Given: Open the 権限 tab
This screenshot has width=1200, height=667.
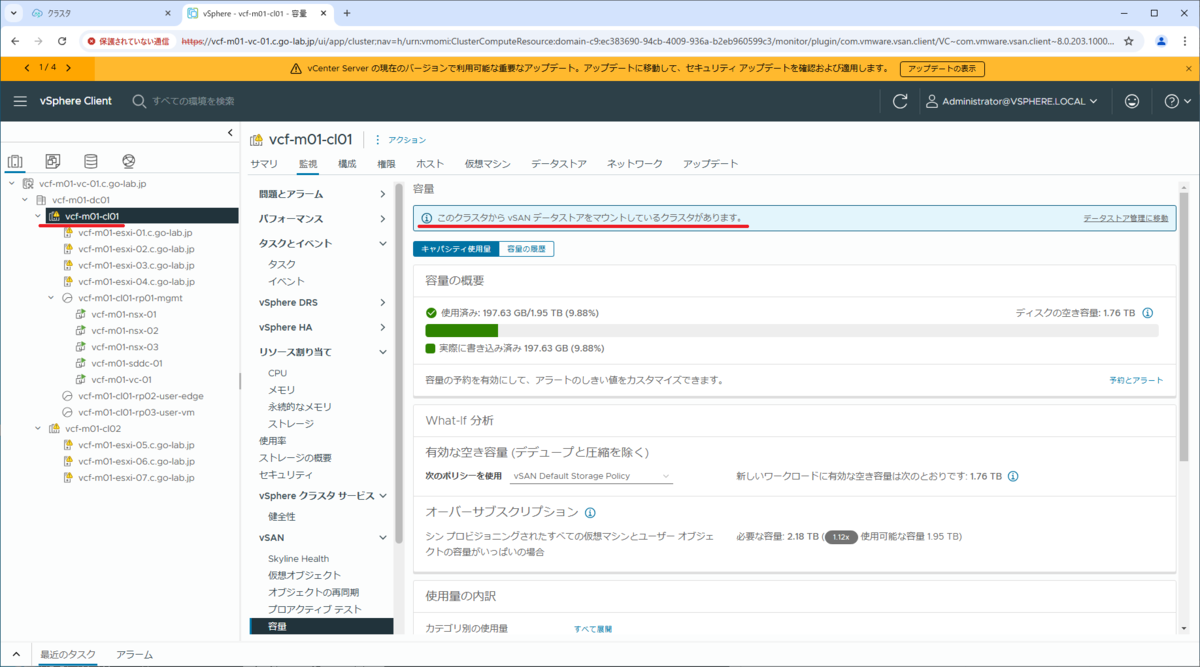Looking at the screenshot, I should point(386,164).
